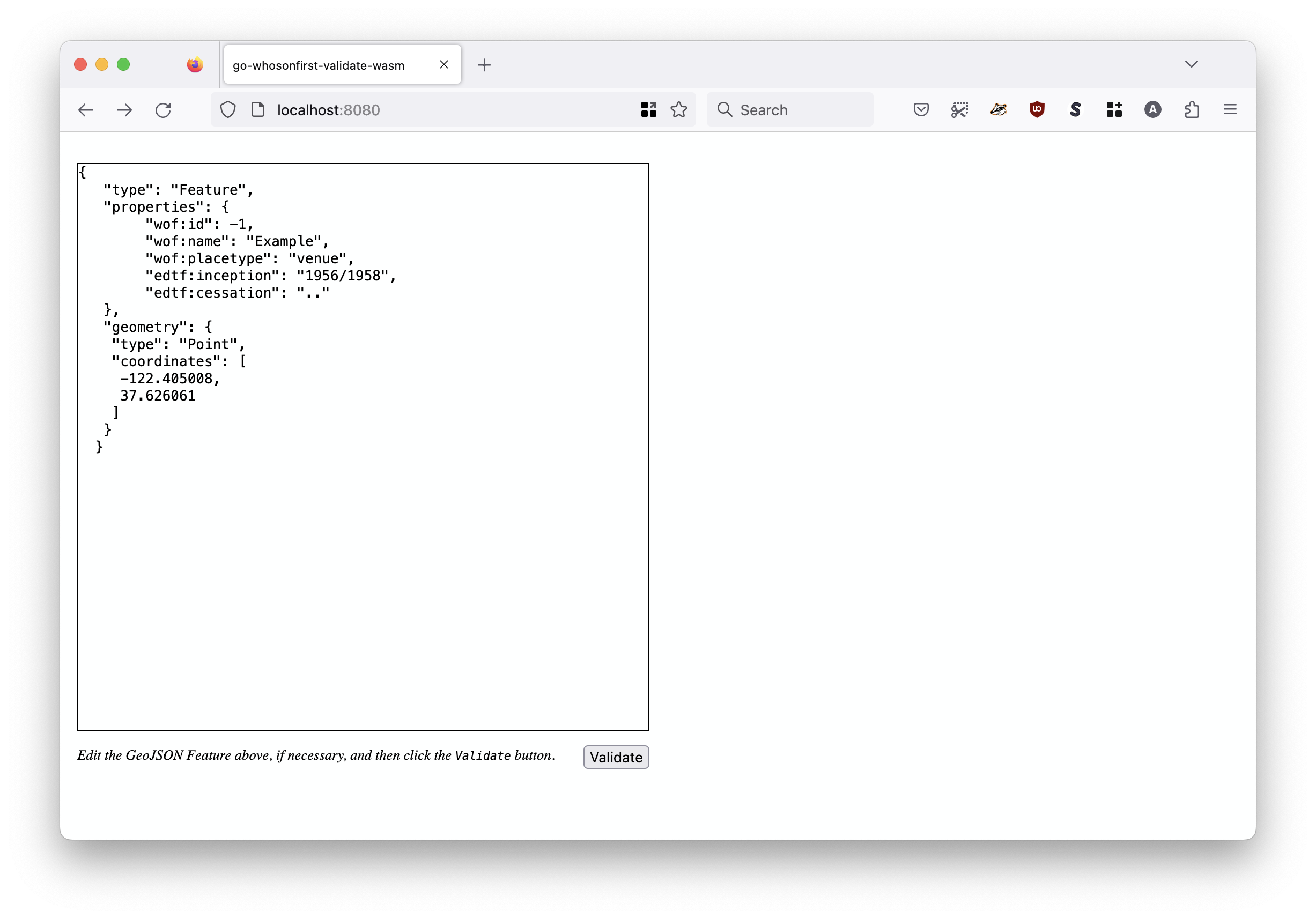The width and height of the screenshot is (1316, 919).
Task: Expand the list all tabs chevron
Action: [1191, 64]
